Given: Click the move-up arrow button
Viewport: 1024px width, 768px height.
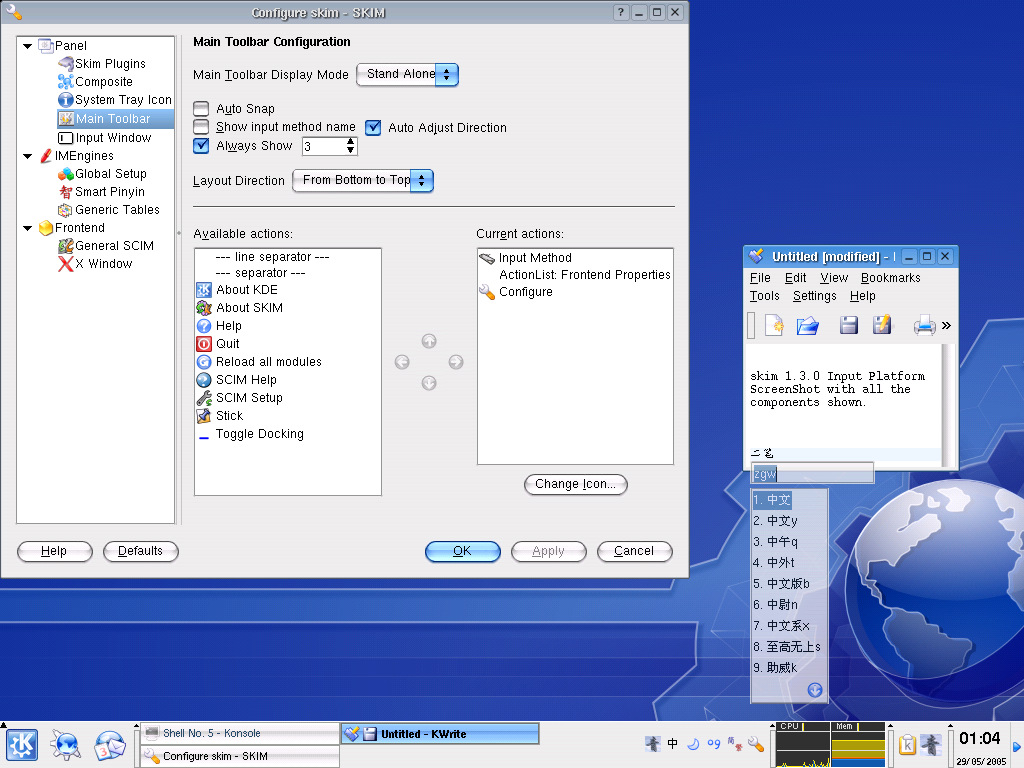Looking at the screenshot, I should pos(429,341).
